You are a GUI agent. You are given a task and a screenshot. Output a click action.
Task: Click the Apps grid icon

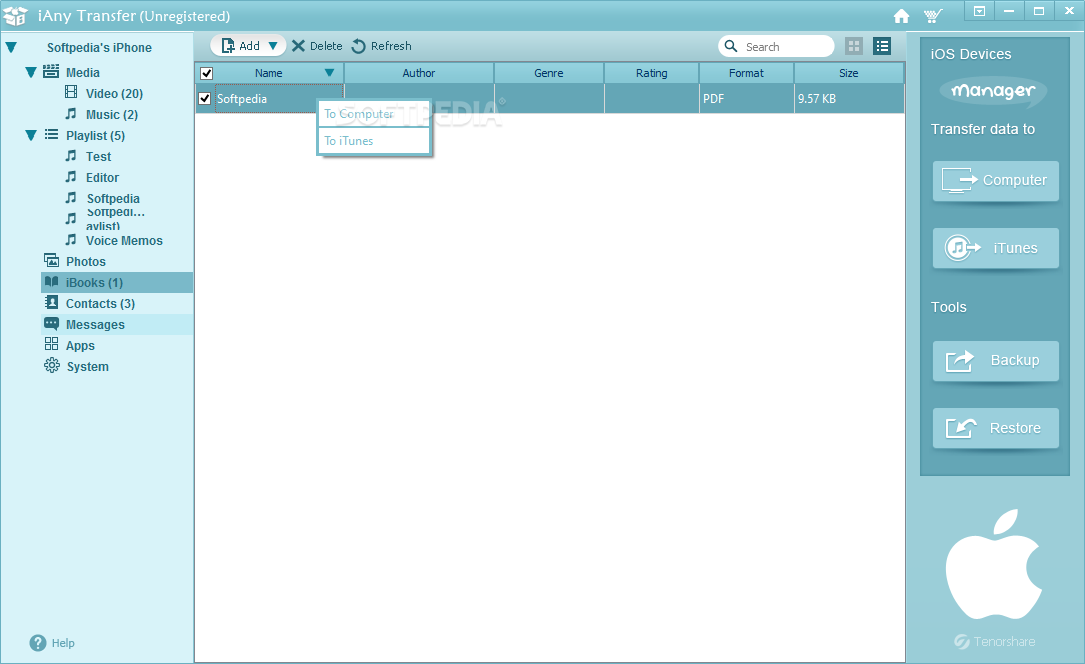click(51, 344)
